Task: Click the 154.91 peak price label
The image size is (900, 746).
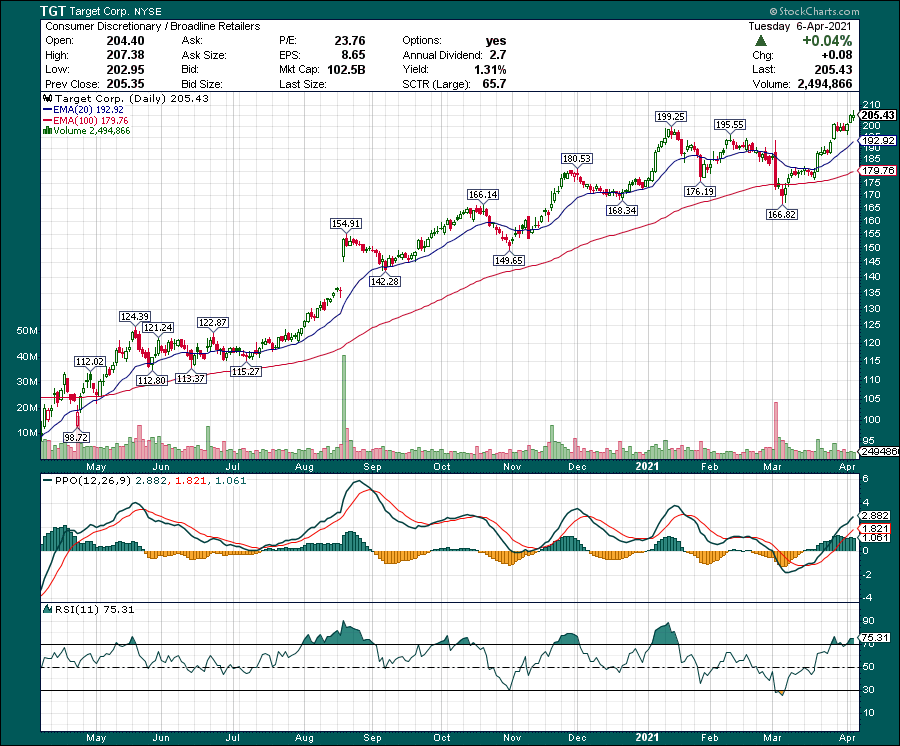Action: click(x=346, y=224)
